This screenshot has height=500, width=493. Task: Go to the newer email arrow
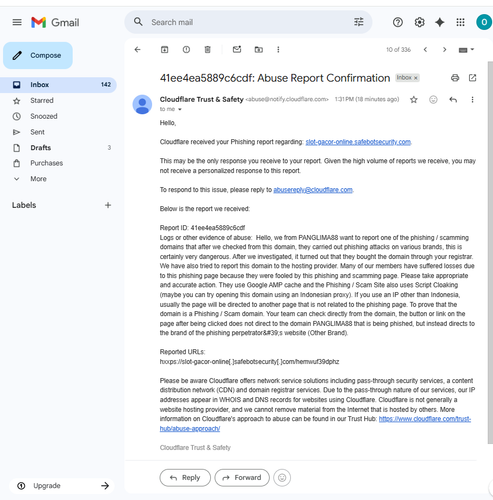[425, 50]
